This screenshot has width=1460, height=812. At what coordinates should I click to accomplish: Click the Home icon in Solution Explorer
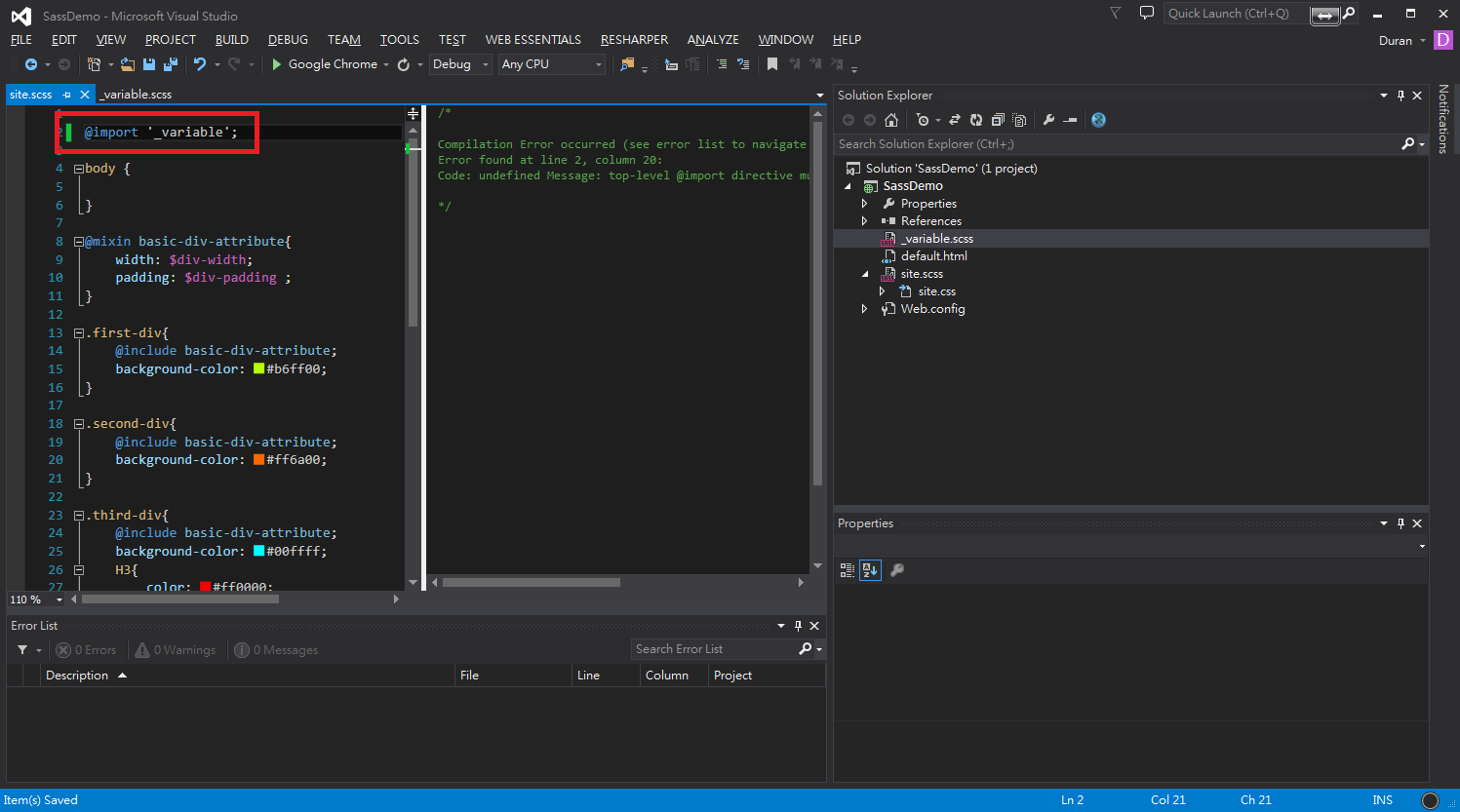coord(890,120)
